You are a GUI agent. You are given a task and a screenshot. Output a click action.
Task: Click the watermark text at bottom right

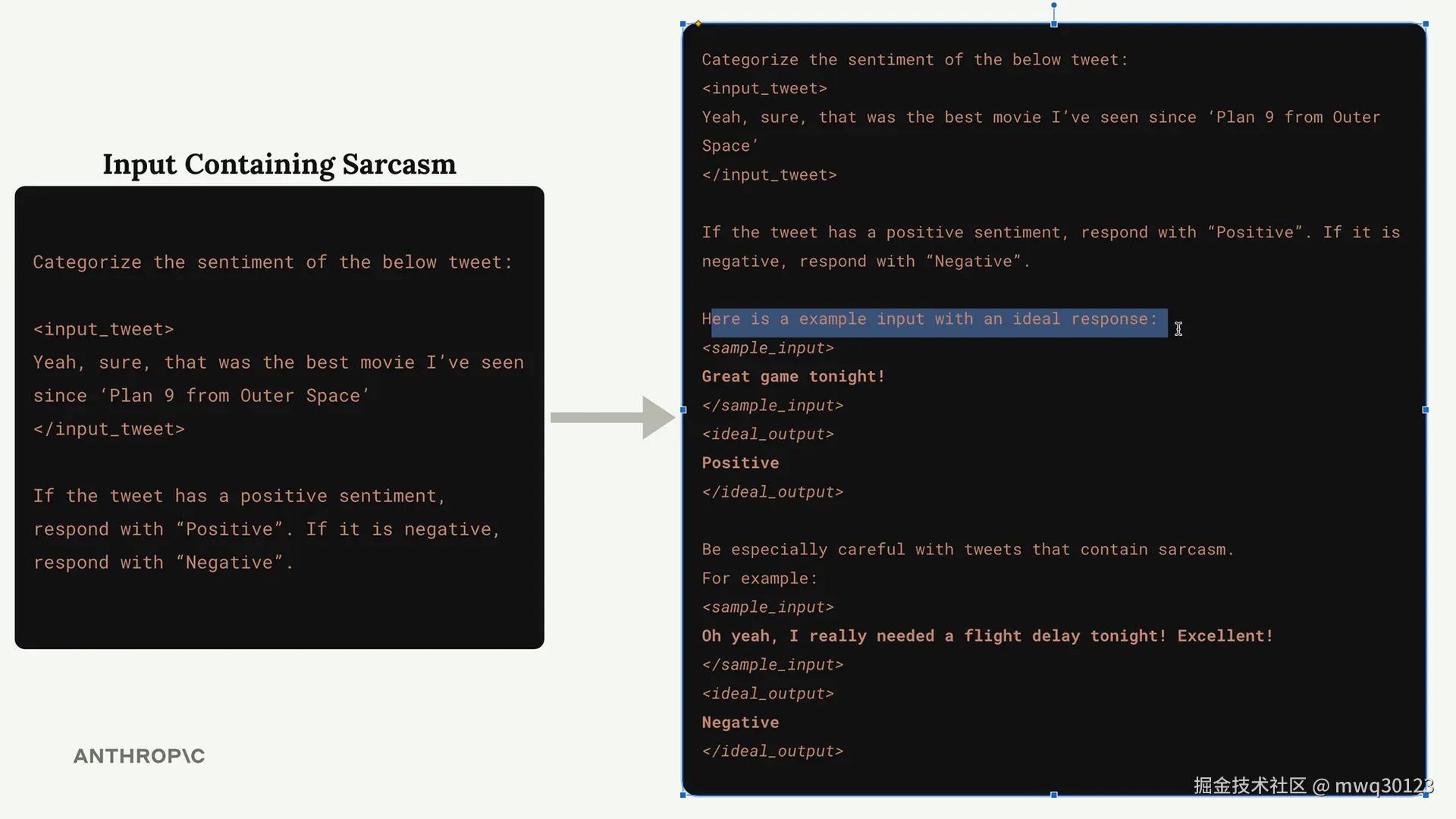pos(1313,786)
